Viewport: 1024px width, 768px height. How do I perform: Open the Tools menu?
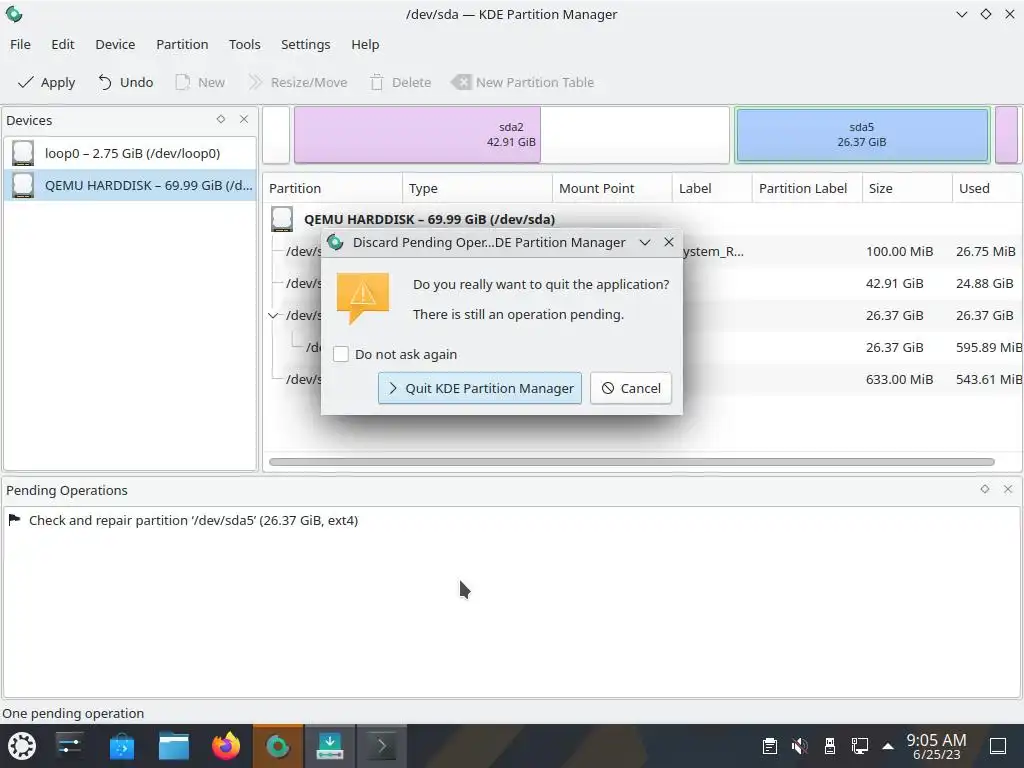(245, 44)
